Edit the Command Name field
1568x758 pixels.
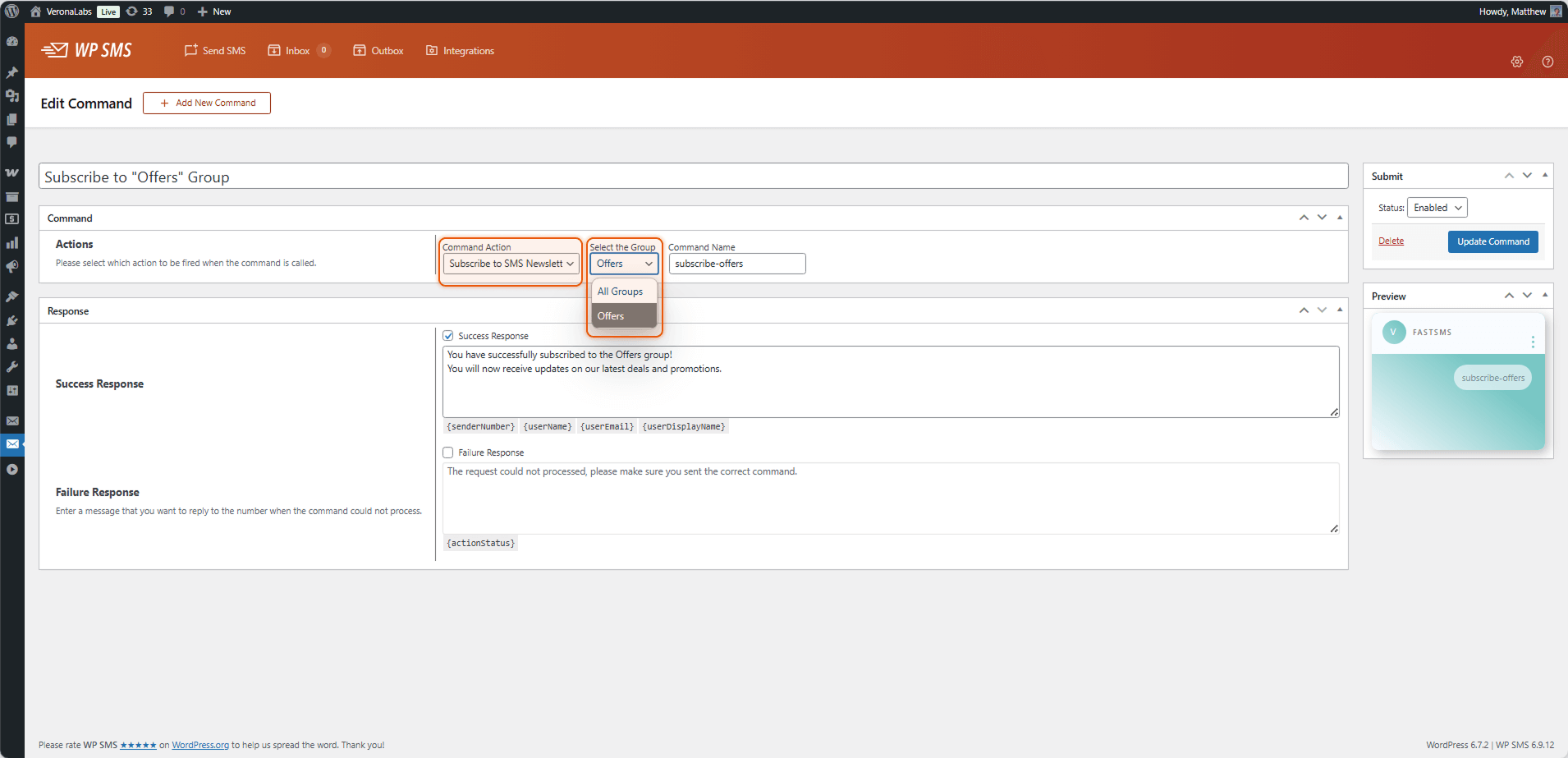pyautogui.click(x=737, y=264)
